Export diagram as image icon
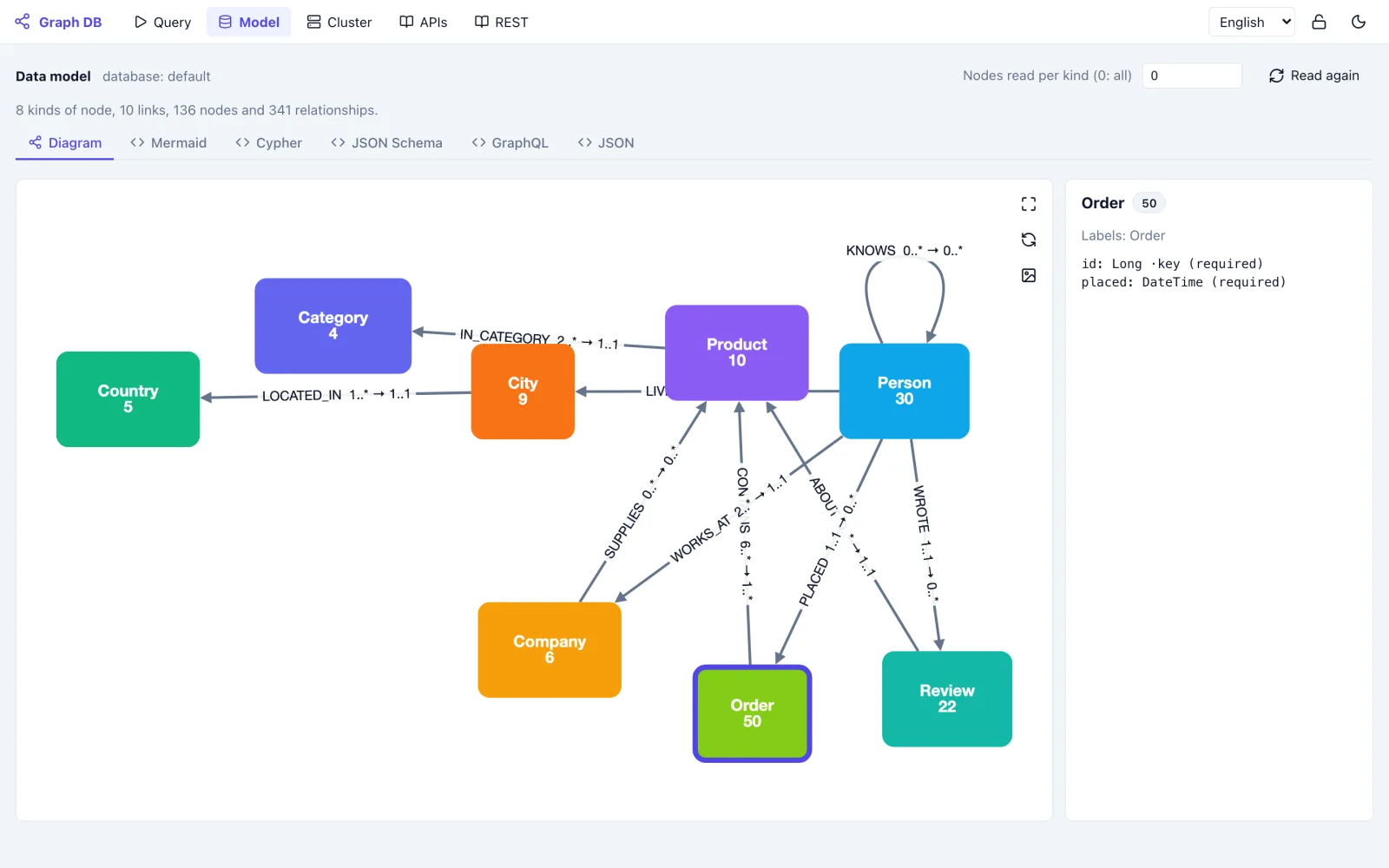 click(1029, 275)
